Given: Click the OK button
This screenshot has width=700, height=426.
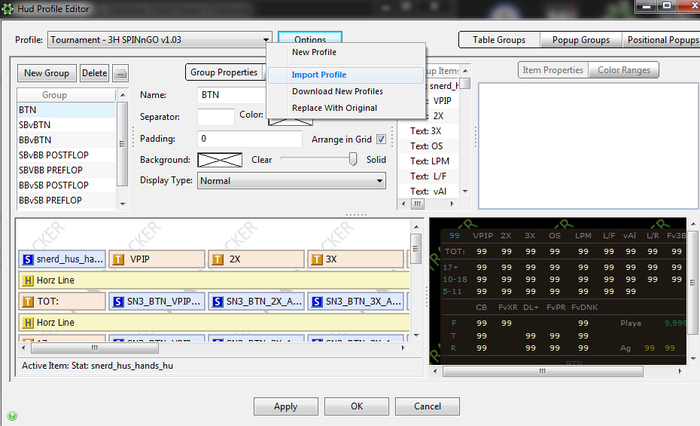Looking at the screenshot, I should pos(356,406).
